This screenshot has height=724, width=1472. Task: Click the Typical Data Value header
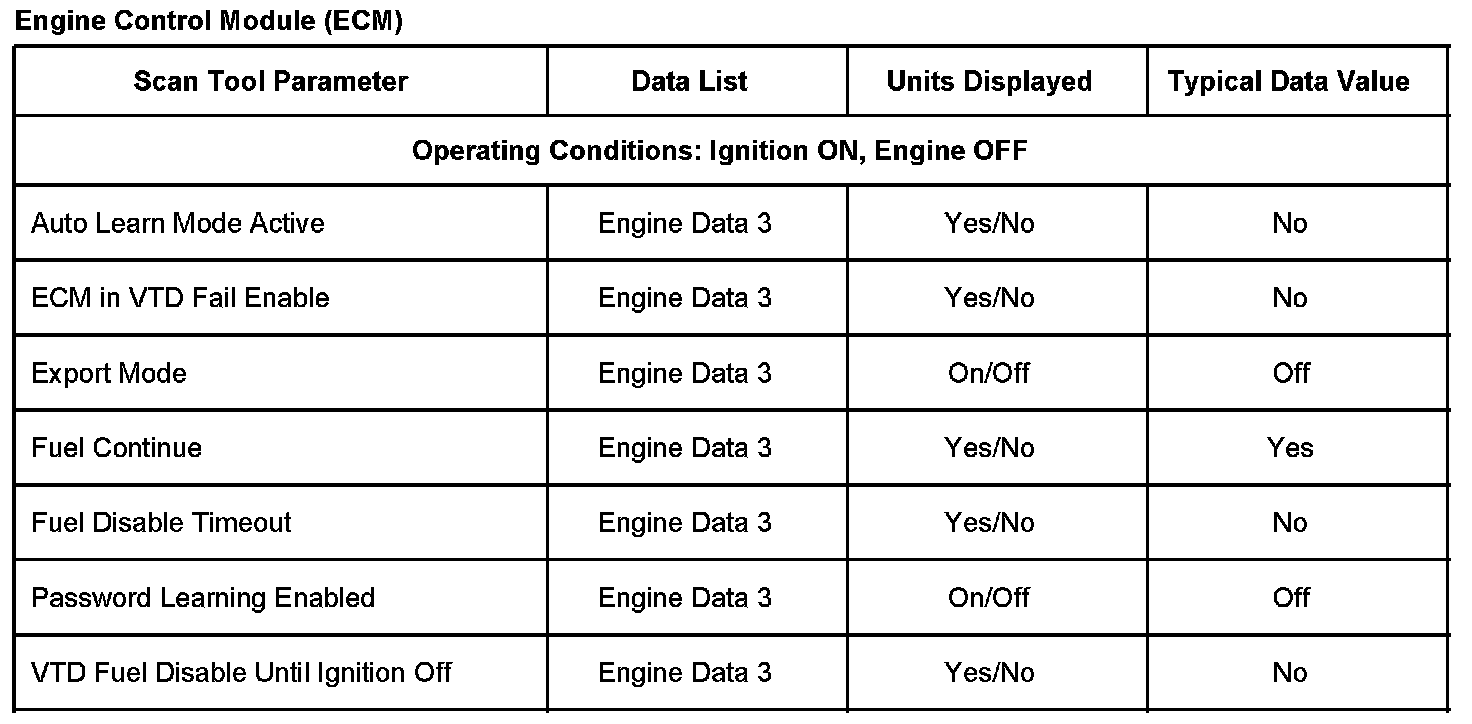click(x=1288, y=81)
